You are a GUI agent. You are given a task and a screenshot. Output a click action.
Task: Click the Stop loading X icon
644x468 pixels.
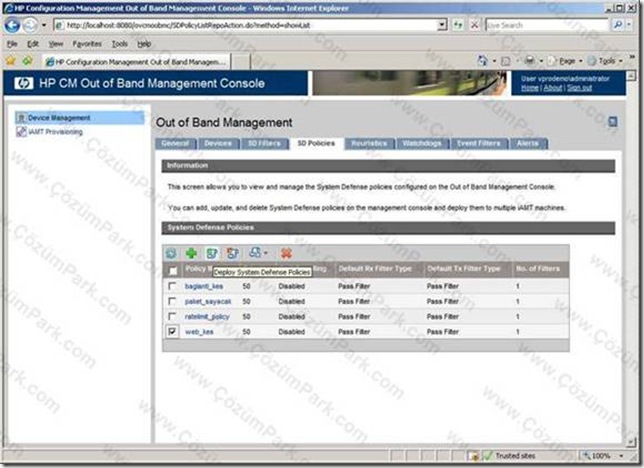(474, 25)
